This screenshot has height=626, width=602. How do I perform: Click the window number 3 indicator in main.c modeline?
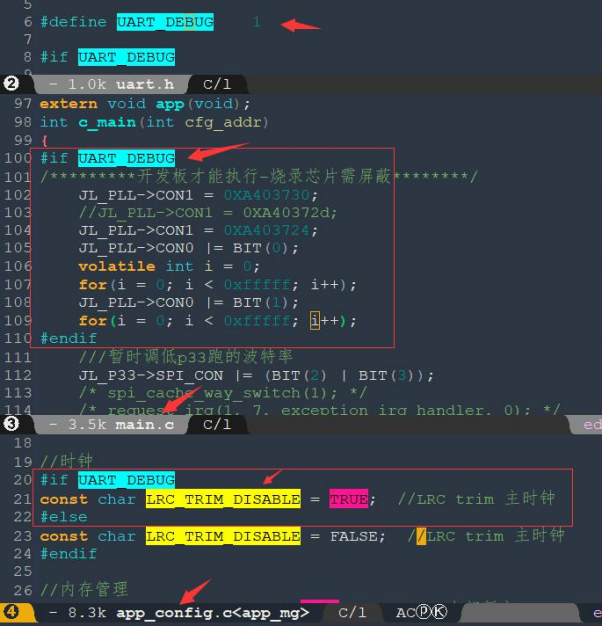click(11, 424)
